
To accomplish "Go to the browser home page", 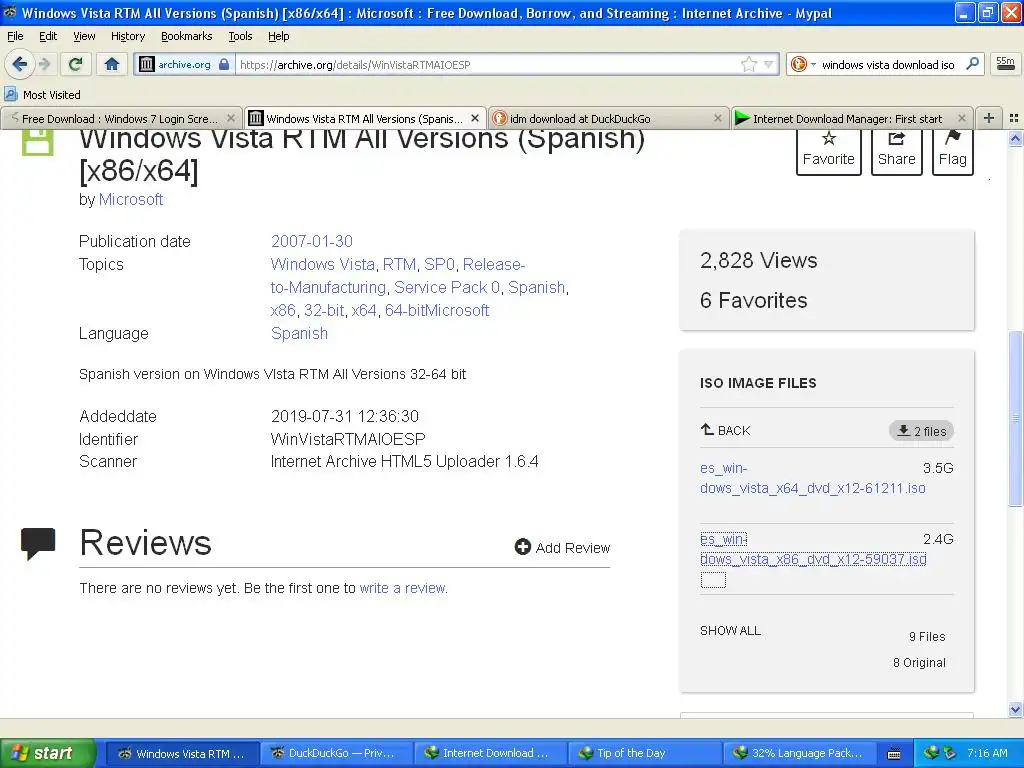I will click(112, 64).
